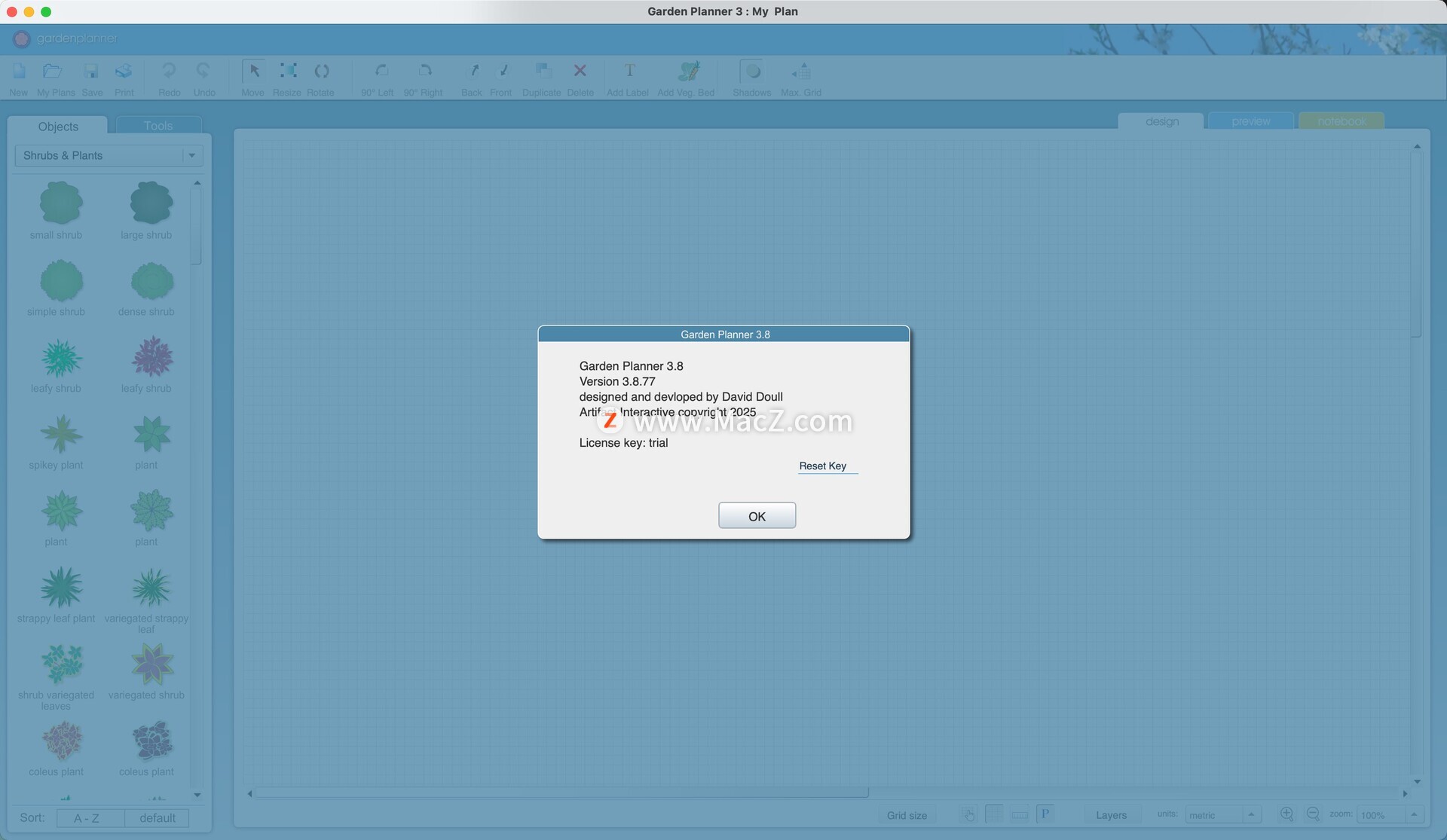Select the Resize tool
Image resolution: width=1447 pixels, height=840 pixels.
pos(287,72)
